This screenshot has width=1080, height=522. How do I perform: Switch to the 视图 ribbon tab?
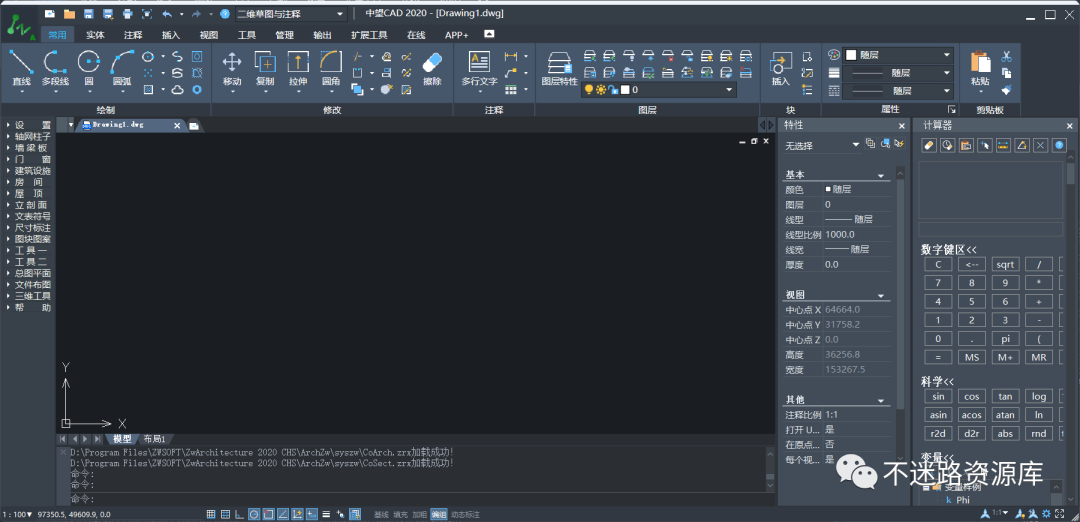(x=208, y=35)
